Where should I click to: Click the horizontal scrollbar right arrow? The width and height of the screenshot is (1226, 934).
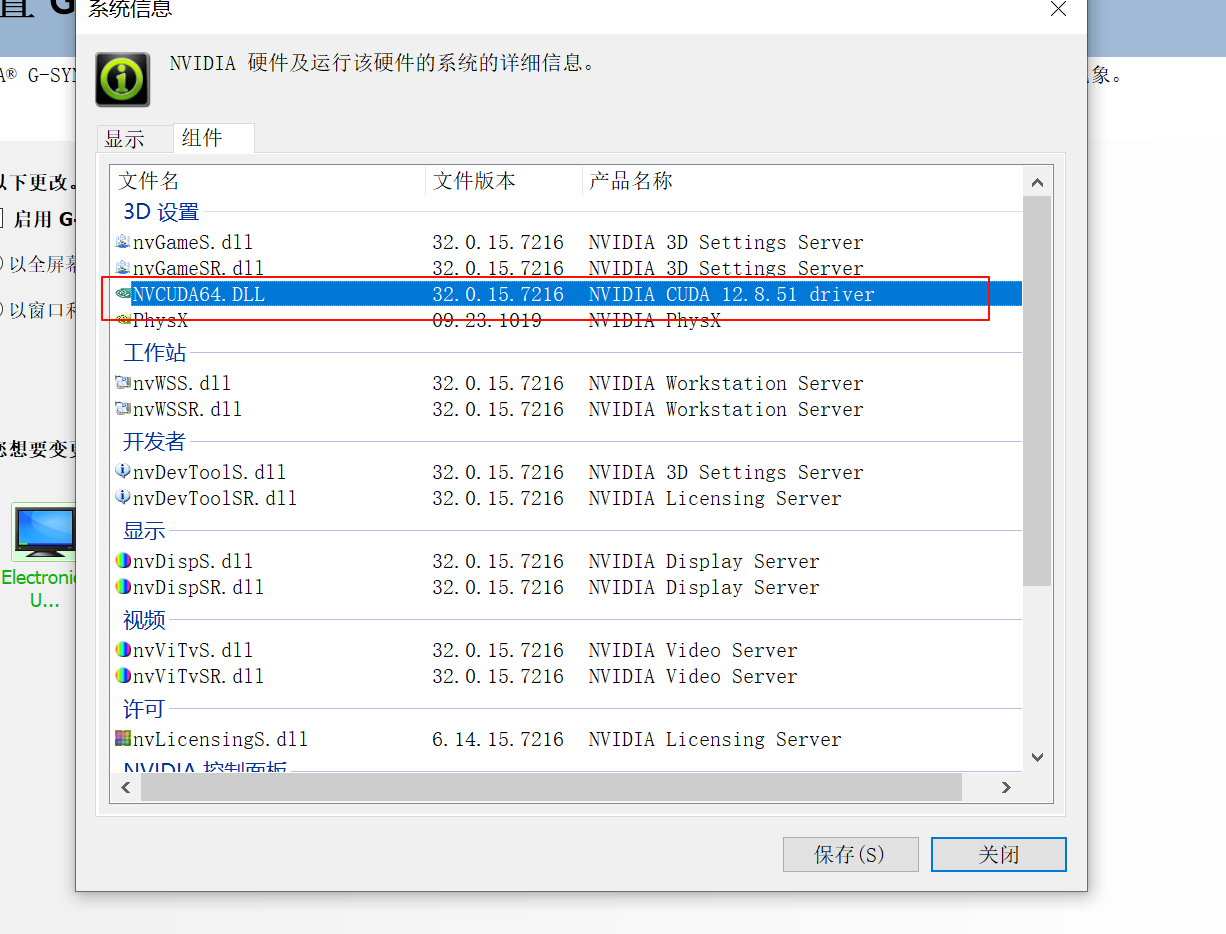(x=1007, y=788)
